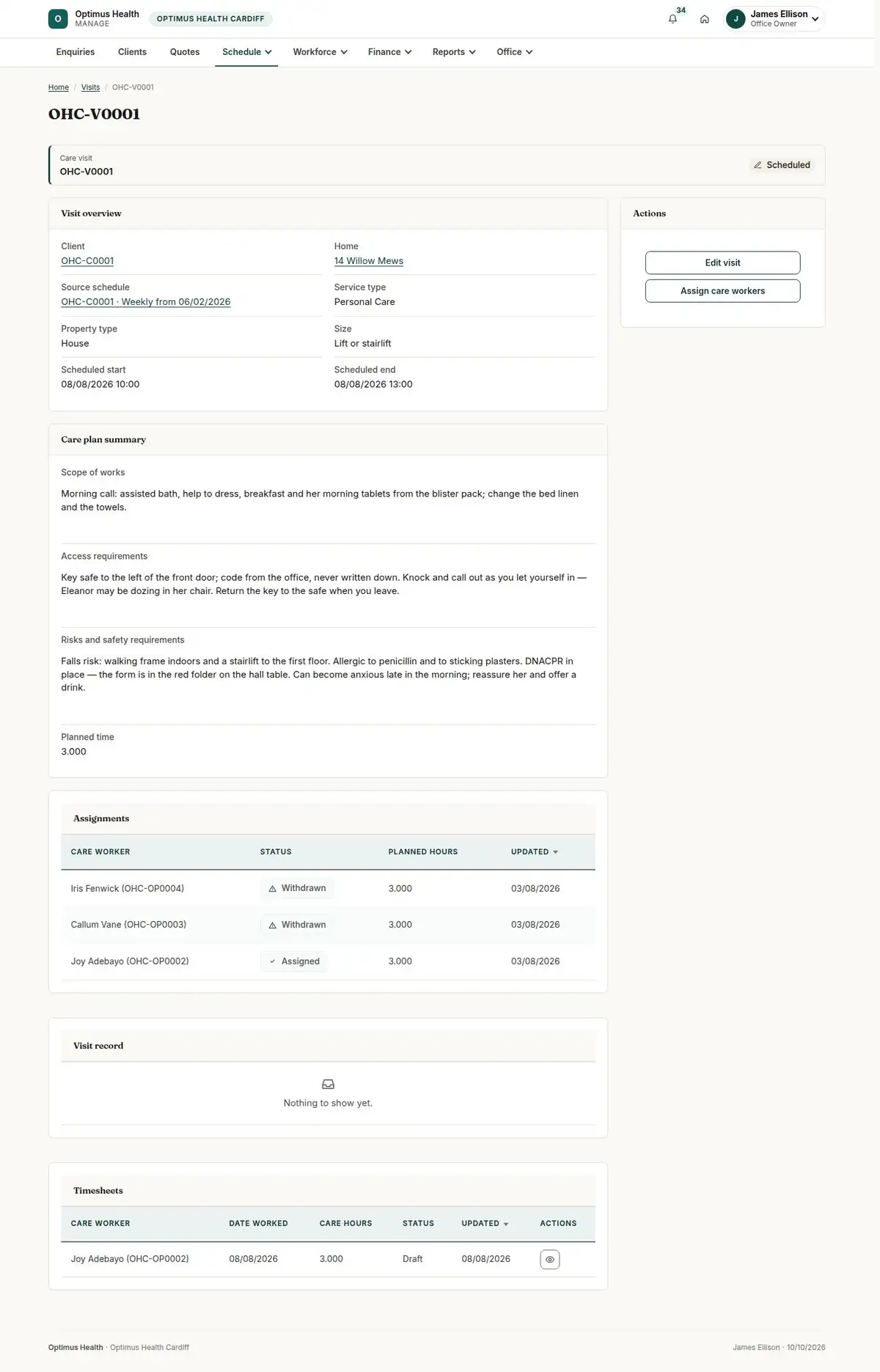Click the Care Hours column header
880x1372 pixels.
click(345, 1224)
